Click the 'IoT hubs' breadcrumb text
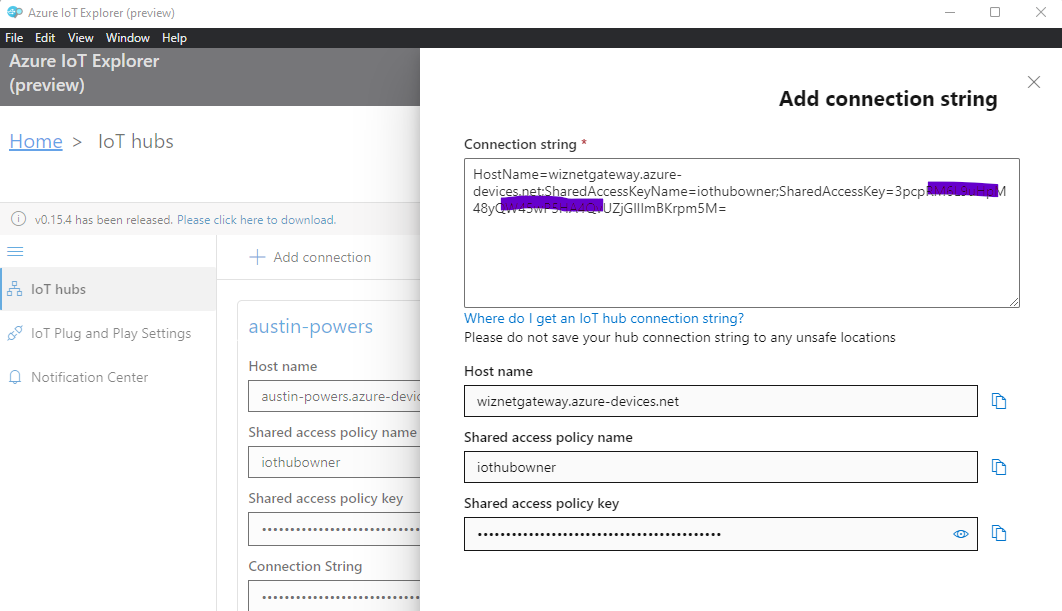This screenshot has width=1062, height=611. [x=135, y=141]
